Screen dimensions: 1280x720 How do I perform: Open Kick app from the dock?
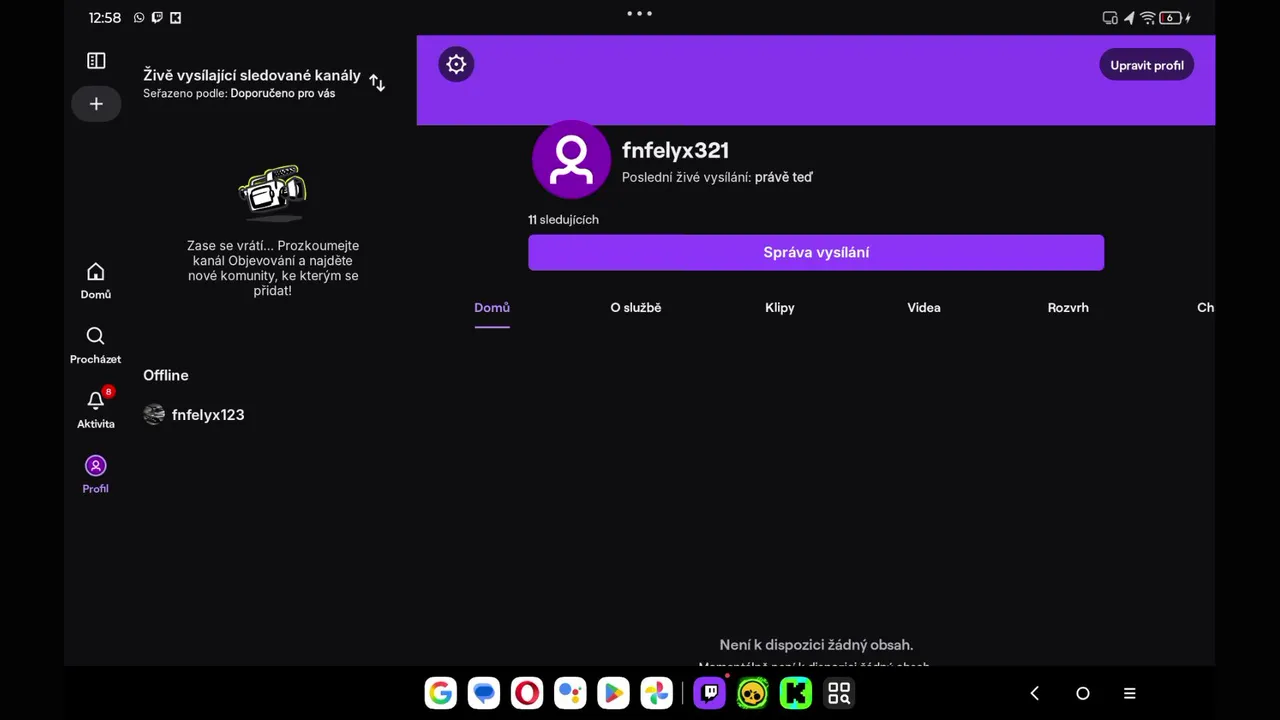pos(796,693)
